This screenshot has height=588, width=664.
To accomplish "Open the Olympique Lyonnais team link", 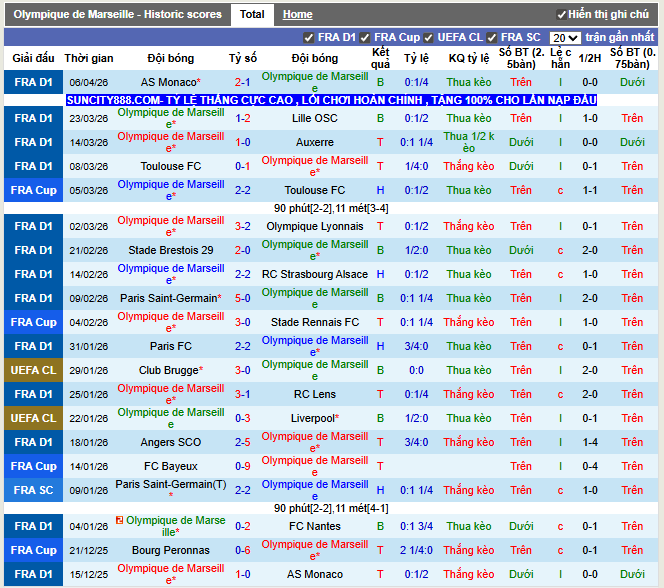I will pos(314,226).
